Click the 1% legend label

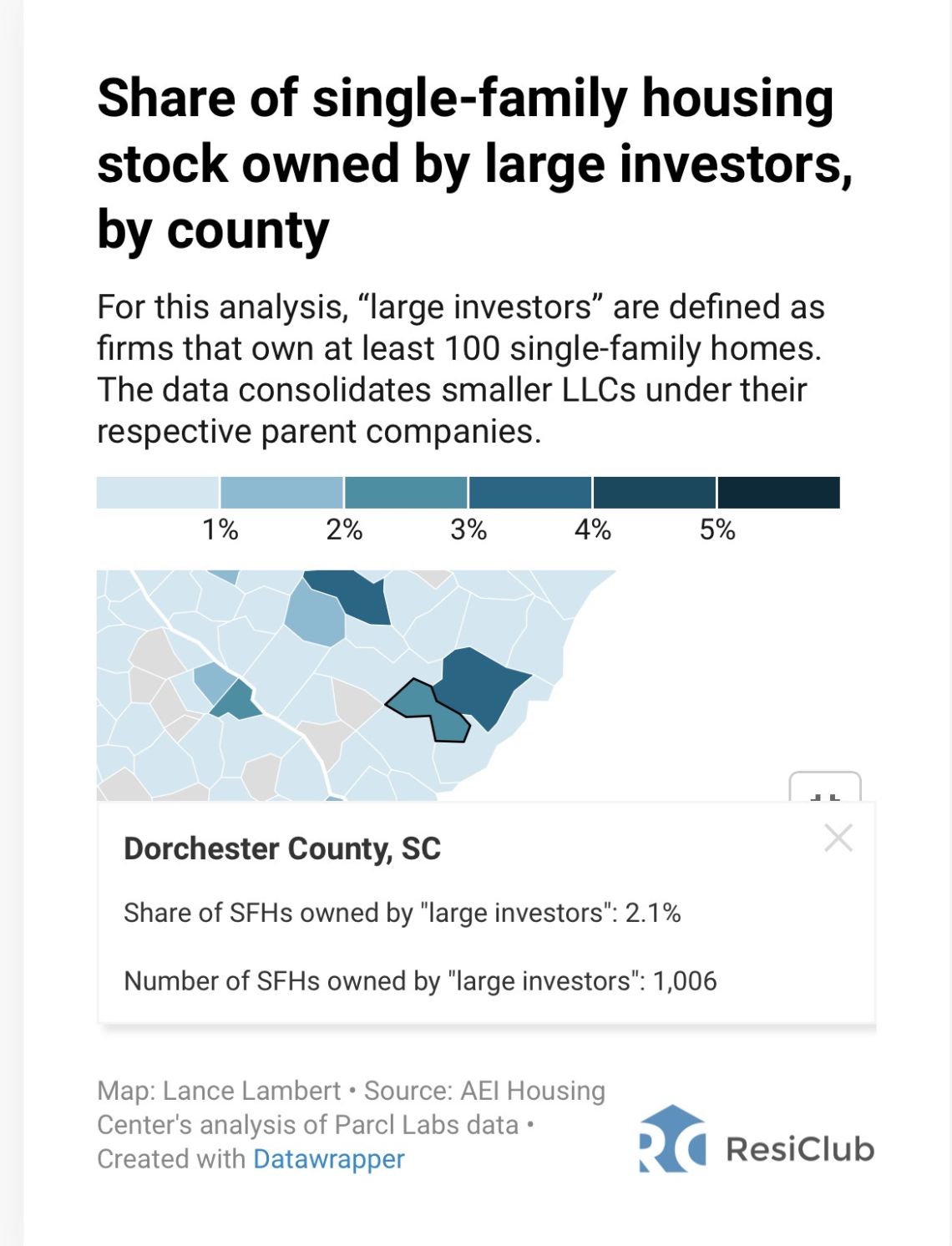coord(220,529)
